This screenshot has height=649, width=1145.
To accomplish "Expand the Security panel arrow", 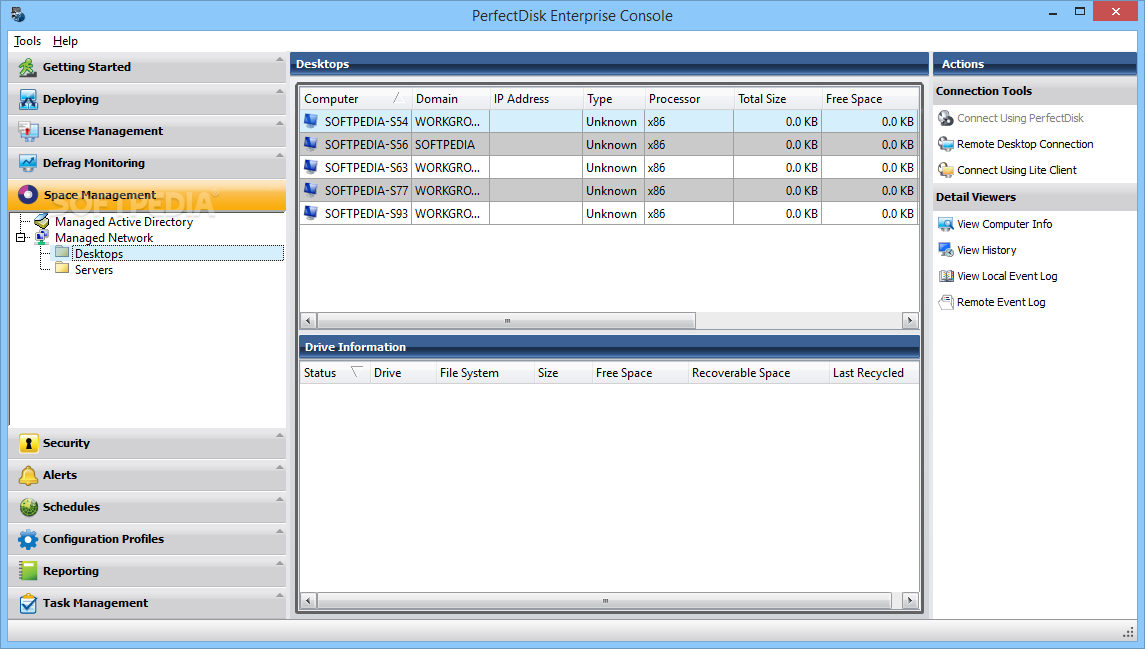I will (x=279, y=435).
